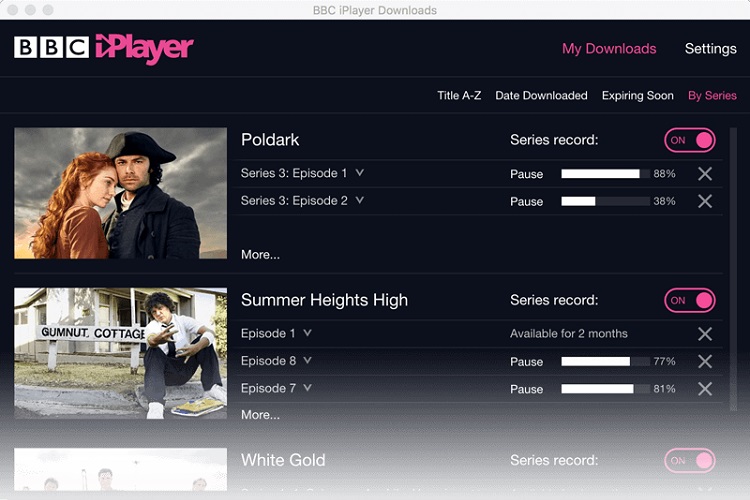Image resolution: width=750 pixels, height=500 pixels.
Task: Expand Episode 8 details chevron
Action: 308,360
